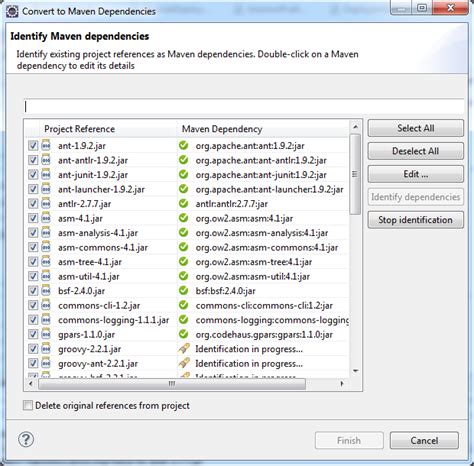Click green check icon for org.apache.ant:ant:1.9.2:jar
This screenshot has width=474, height=466.
(183, 145)
